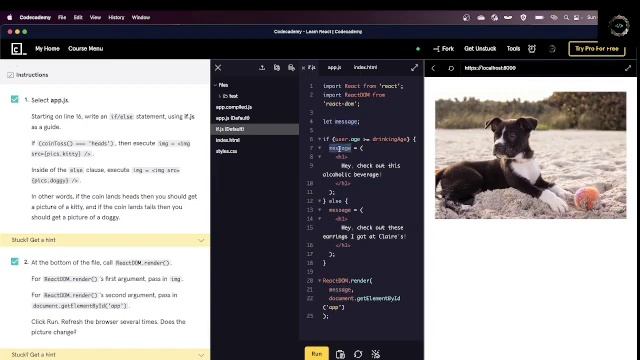This screenshot has height=360, width=640.
Task: Toggle the step 1 checkbox
Action: tap(15, 99)
